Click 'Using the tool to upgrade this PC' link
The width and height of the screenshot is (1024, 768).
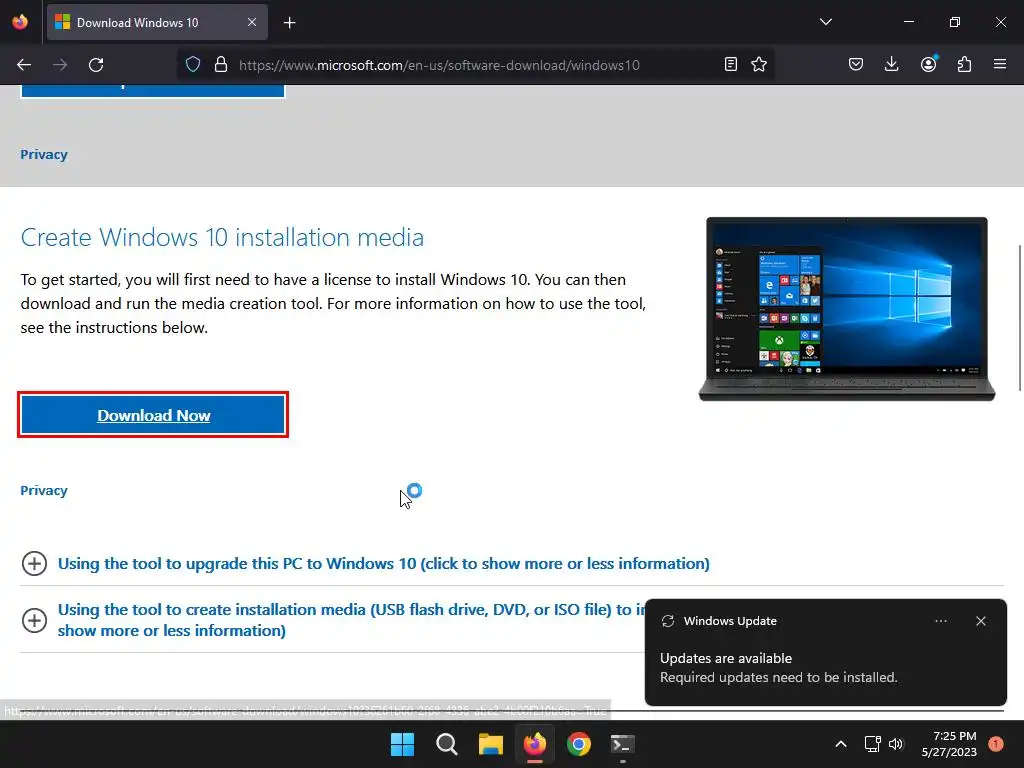(x=383, y=563)
